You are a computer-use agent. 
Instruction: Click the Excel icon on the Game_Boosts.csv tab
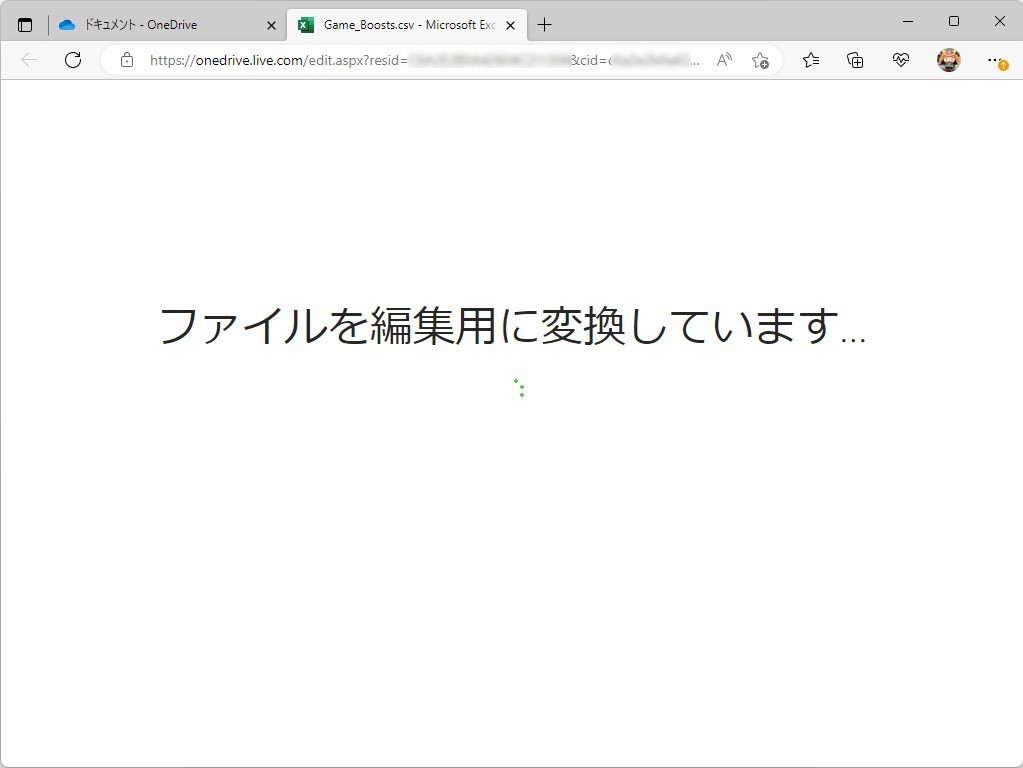click(305, 24)
